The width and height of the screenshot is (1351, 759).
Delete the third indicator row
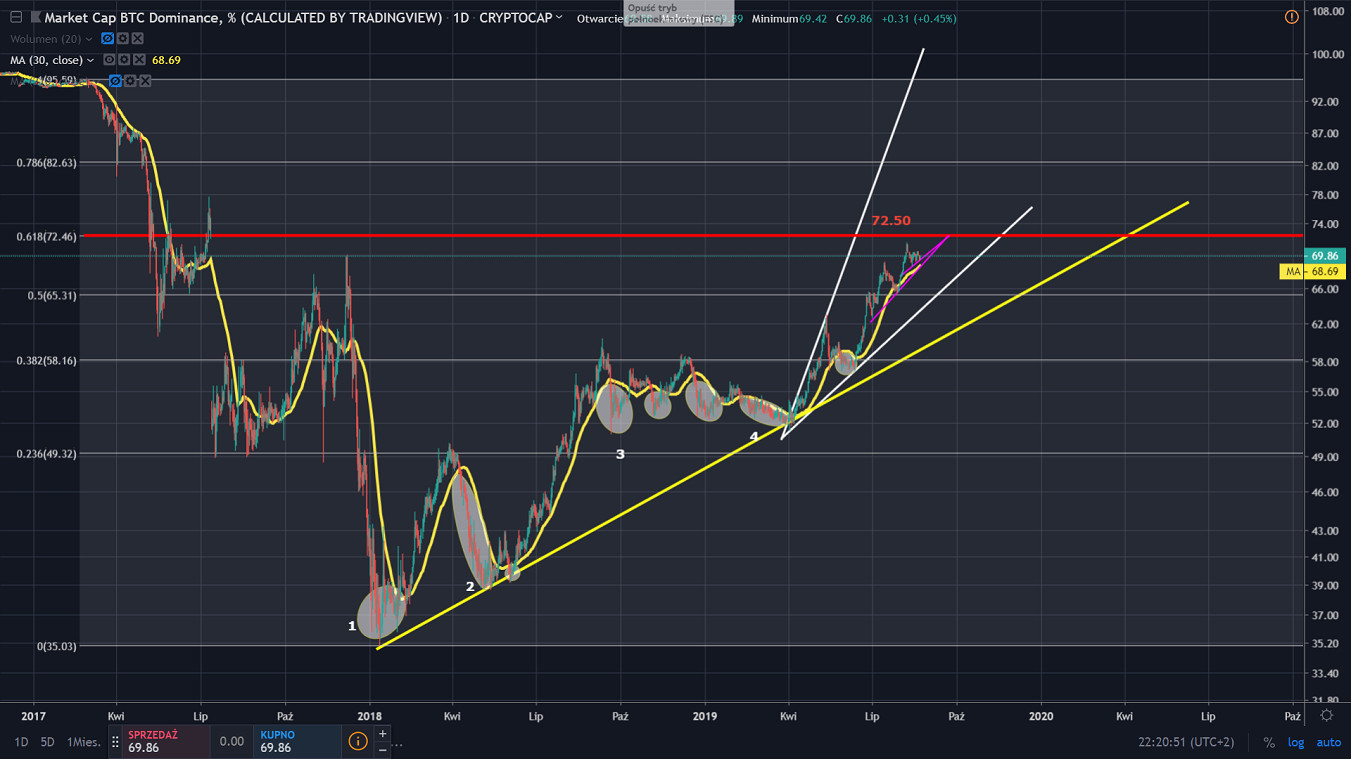146,80
